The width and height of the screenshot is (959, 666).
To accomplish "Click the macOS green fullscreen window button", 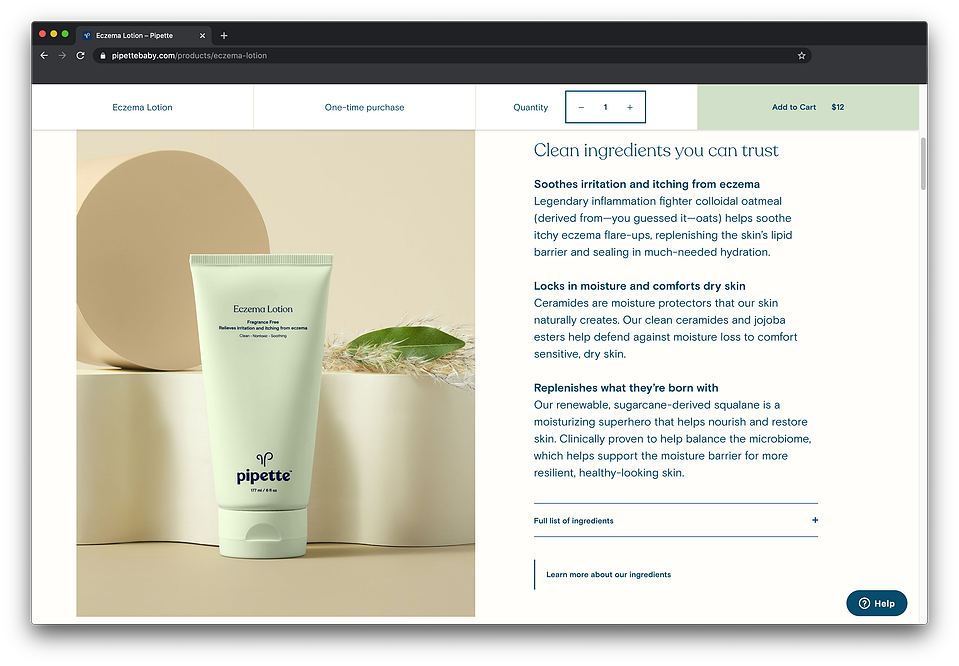I will (65, 34).
